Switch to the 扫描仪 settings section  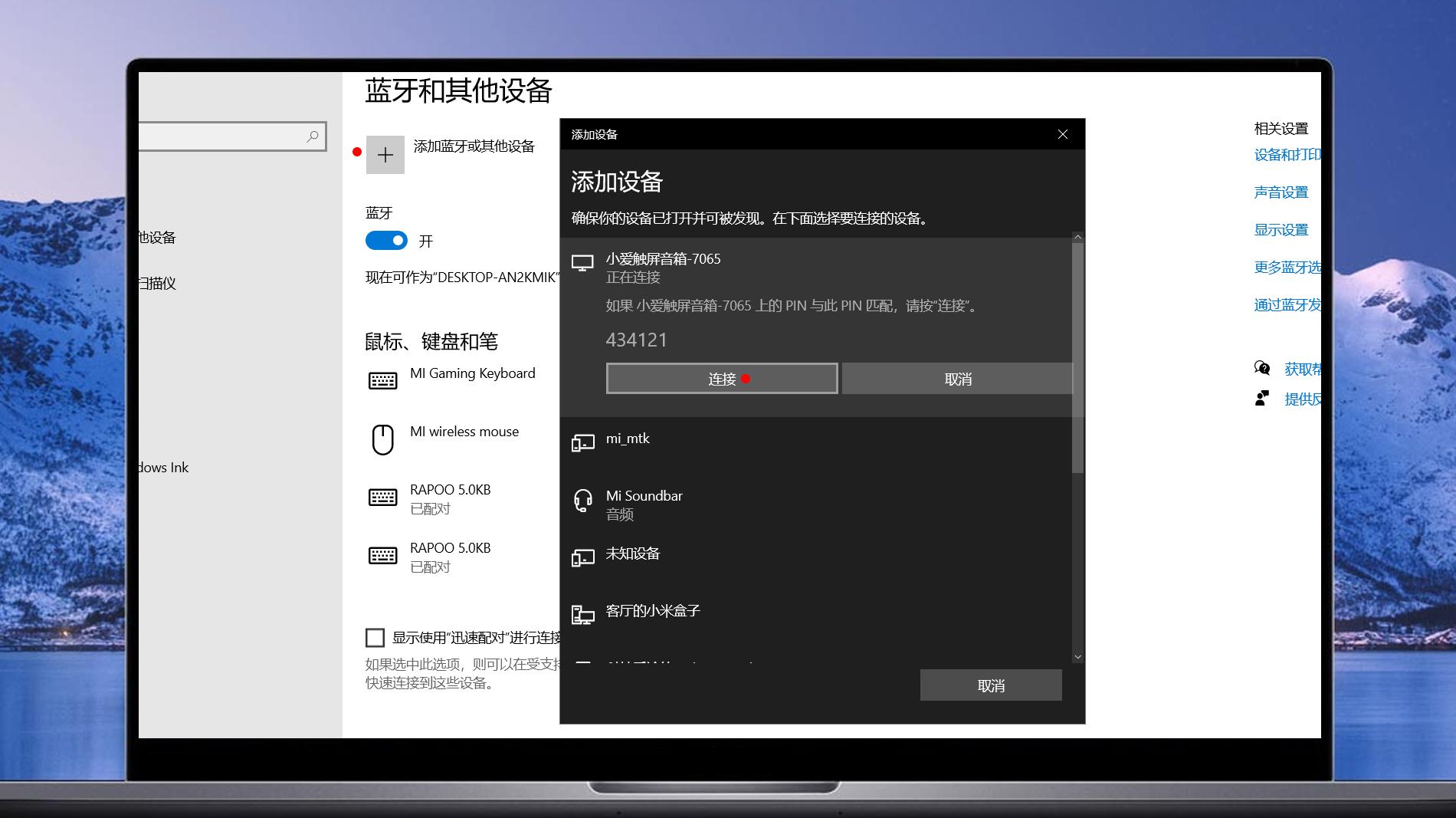[x=157, y=283]
